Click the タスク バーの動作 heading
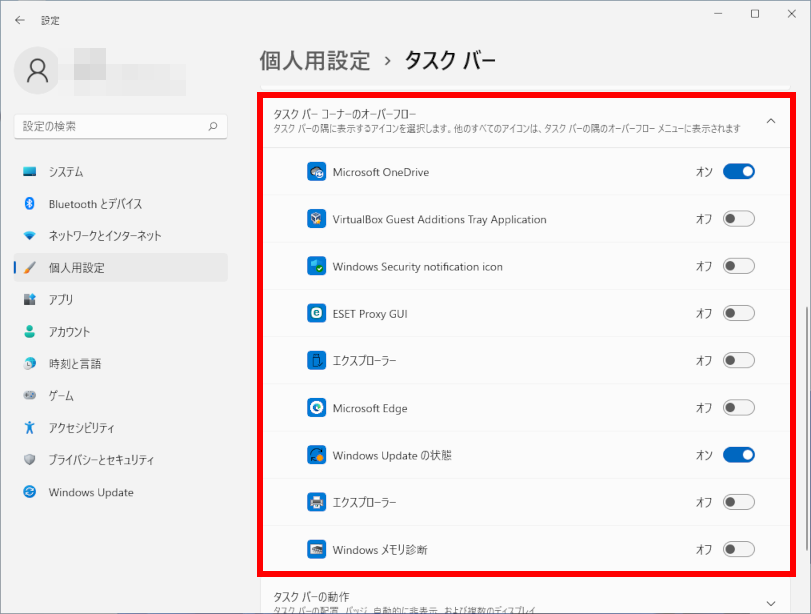This screenshot has width=811, height=614. [x=311, y=596]
